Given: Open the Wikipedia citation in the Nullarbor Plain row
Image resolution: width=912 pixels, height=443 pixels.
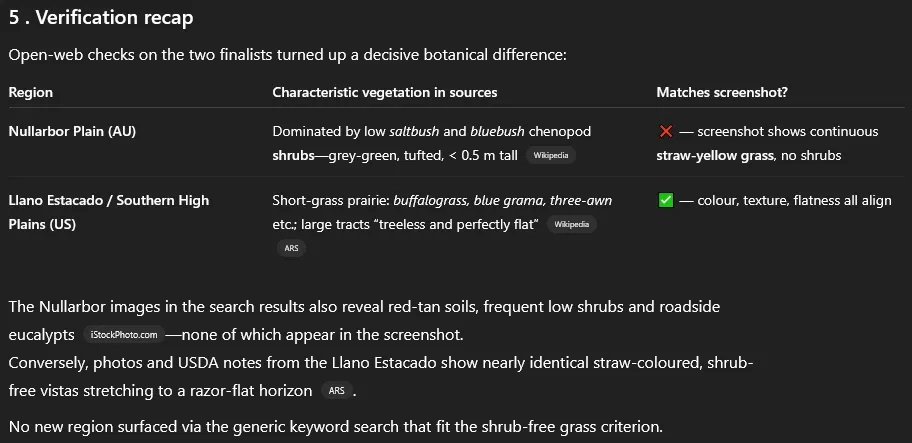Looking at the screenshot, I should click(551, 156).
